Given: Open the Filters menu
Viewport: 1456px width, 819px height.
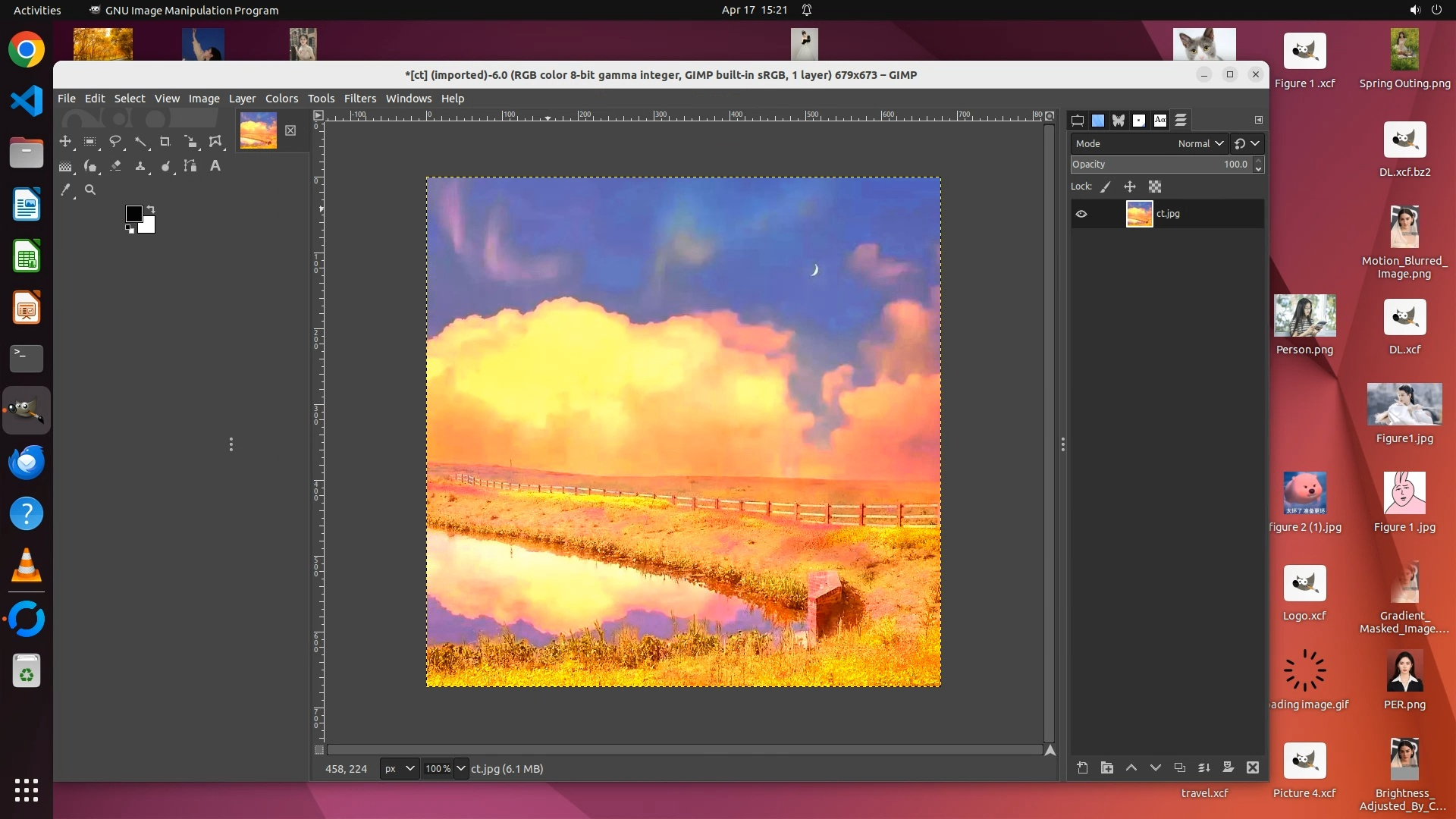Looking at the screenshot, I should tap(359, 99).
